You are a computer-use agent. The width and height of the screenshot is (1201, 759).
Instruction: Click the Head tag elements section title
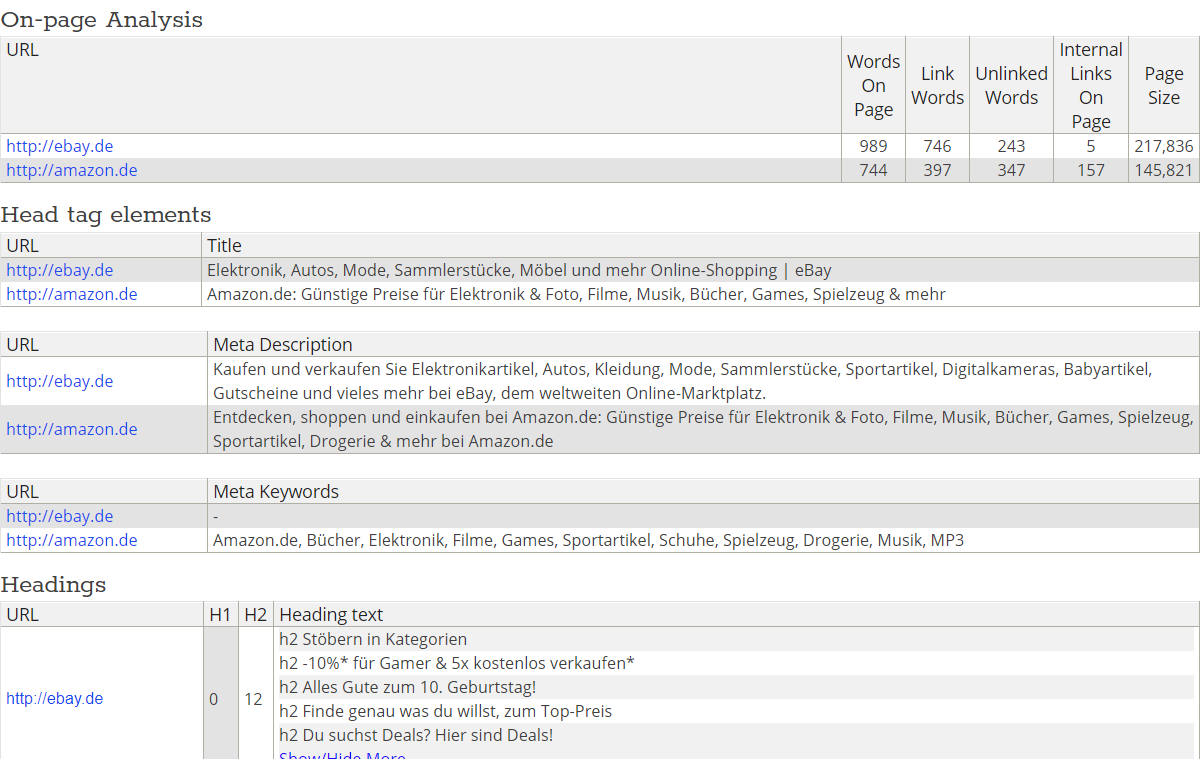click(x=106, y=215)
